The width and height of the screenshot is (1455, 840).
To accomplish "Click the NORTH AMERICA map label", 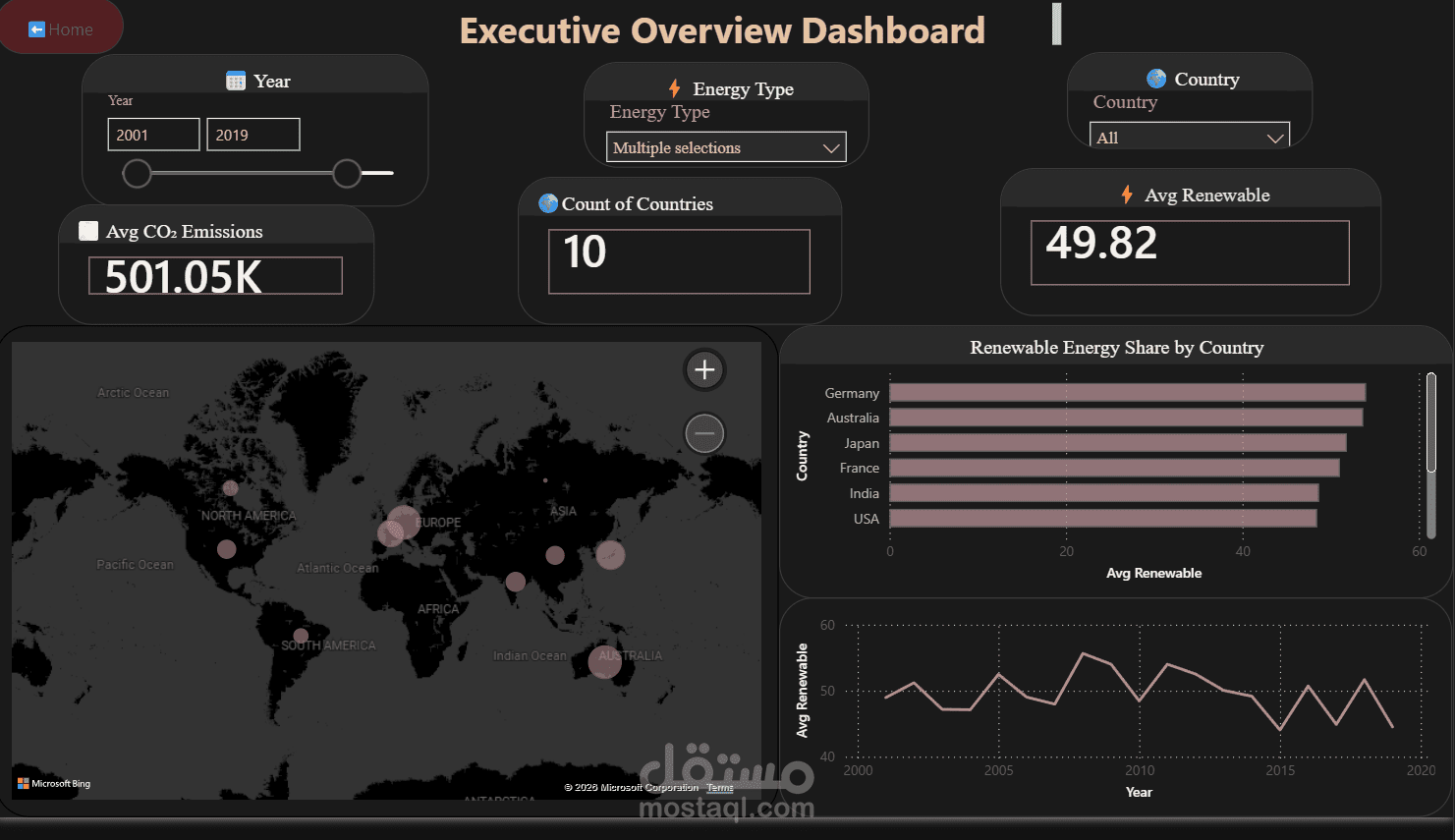I will pyautogui.click(x=249, y=516).
